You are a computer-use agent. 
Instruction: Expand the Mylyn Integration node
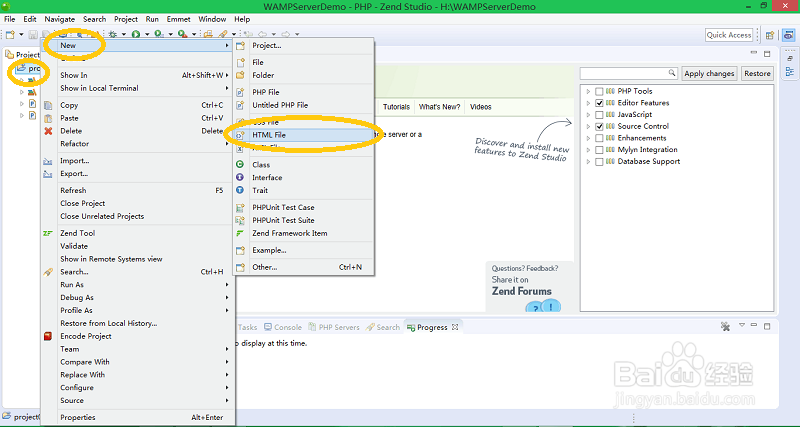tap(588, 150)
